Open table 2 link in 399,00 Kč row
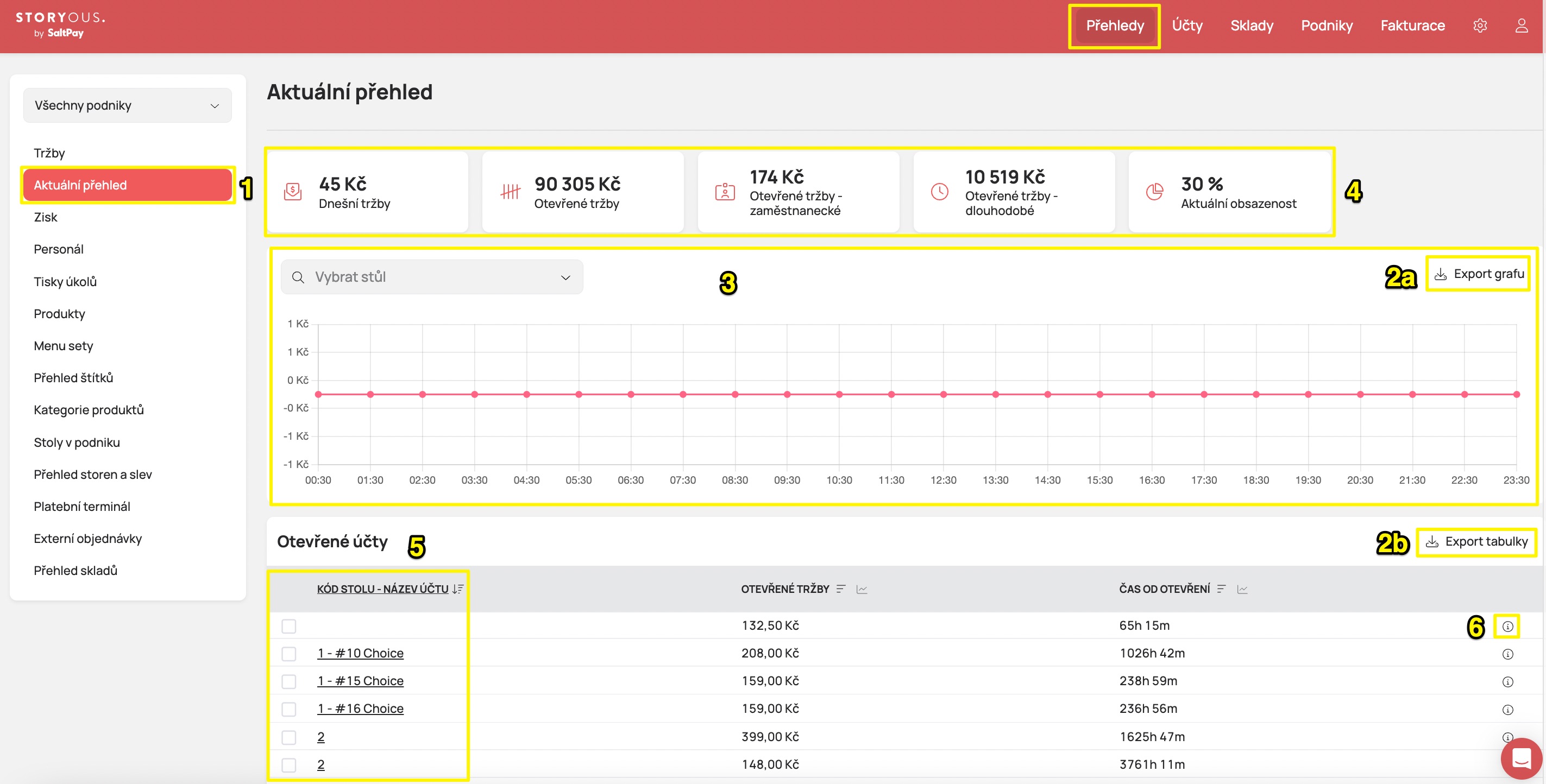The width and height of the screenshot is (1546, 784). click(321, 737)
